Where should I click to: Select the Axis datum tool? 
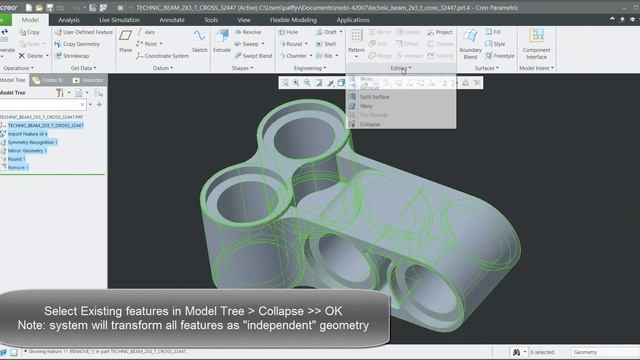click(145, 32)
